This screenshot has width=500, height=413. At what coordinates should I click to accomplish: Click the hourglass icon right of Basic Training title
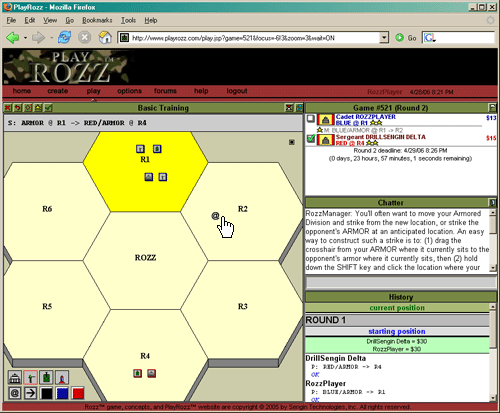coord(289,108)
